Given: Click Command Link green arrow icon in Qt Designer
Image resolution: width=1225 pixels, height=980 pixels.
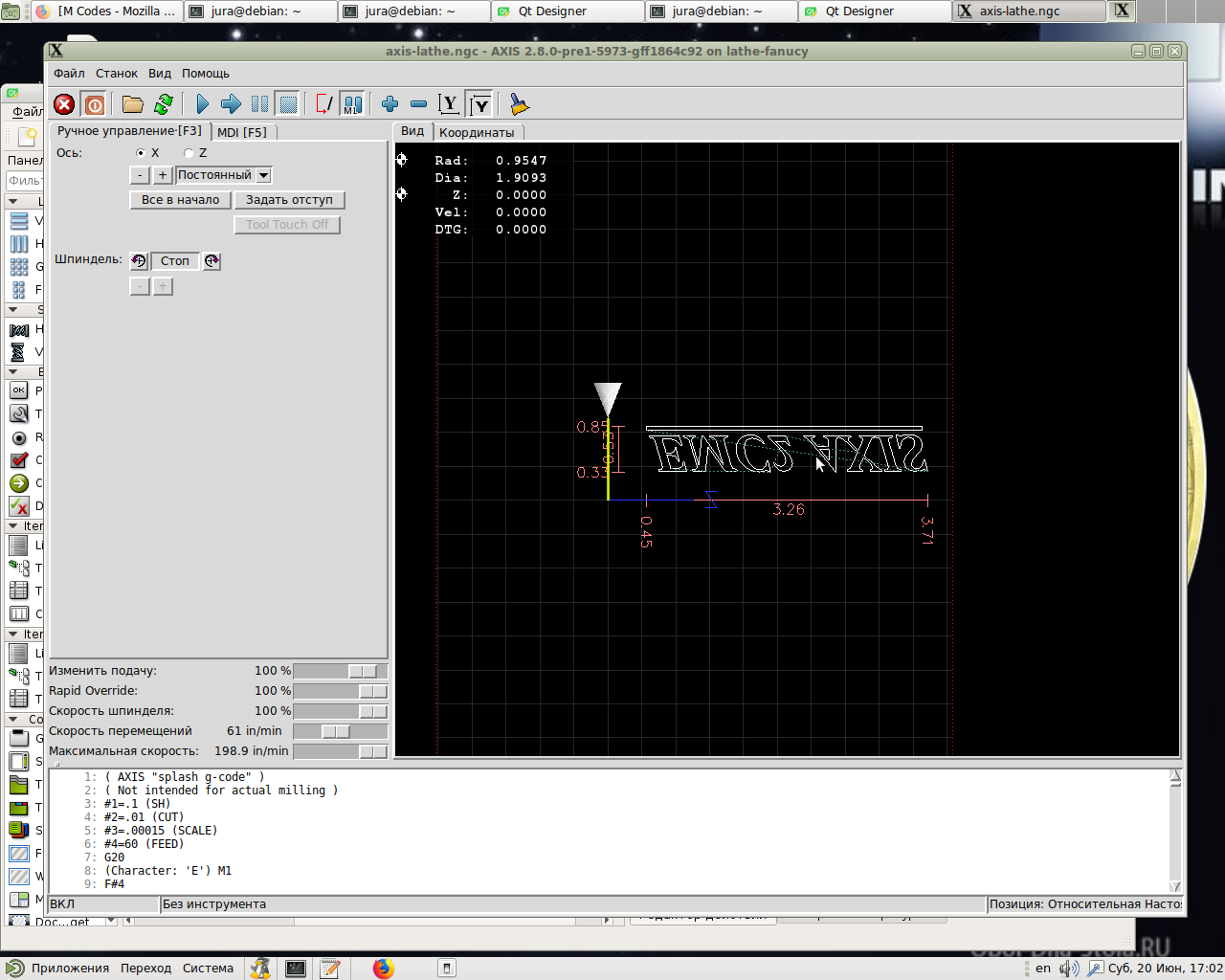Looking at the screenshot, I should (19, 483).
